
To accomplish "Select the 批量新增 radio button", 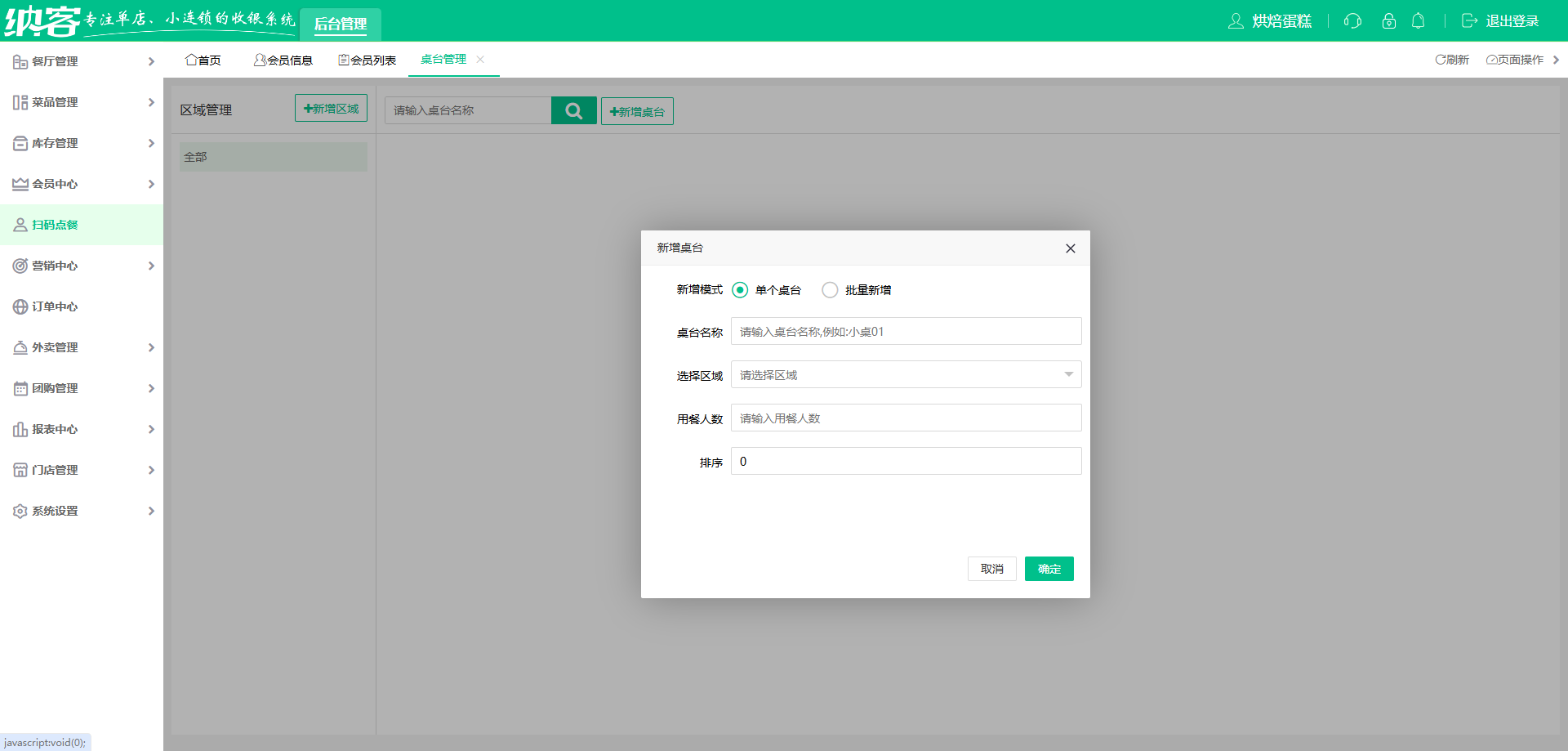I will pyautogui.click(x=830, y=289).
